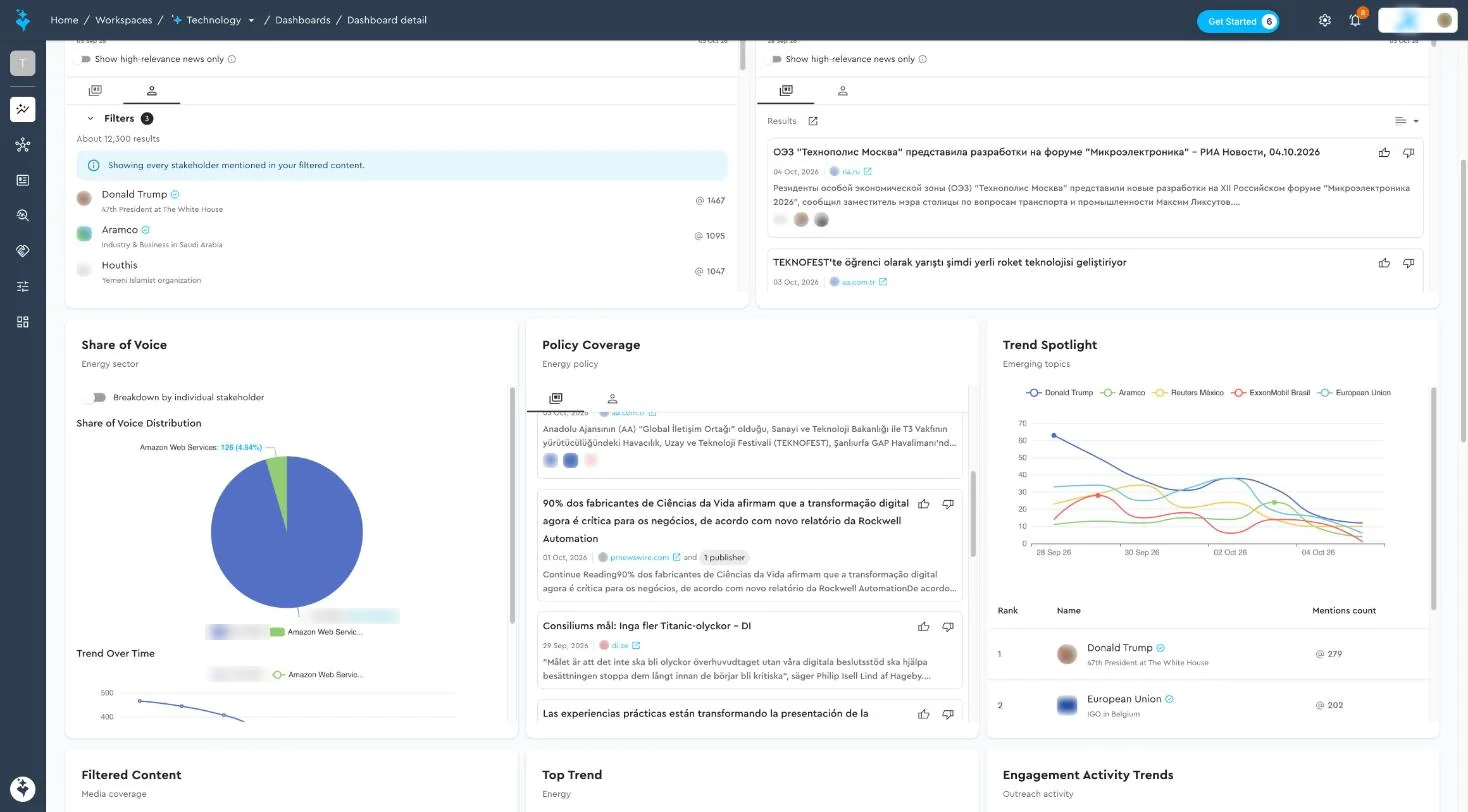Select stakeholders tab in top-left panel
1468x812 pixels.
click(x=152, y=91)
